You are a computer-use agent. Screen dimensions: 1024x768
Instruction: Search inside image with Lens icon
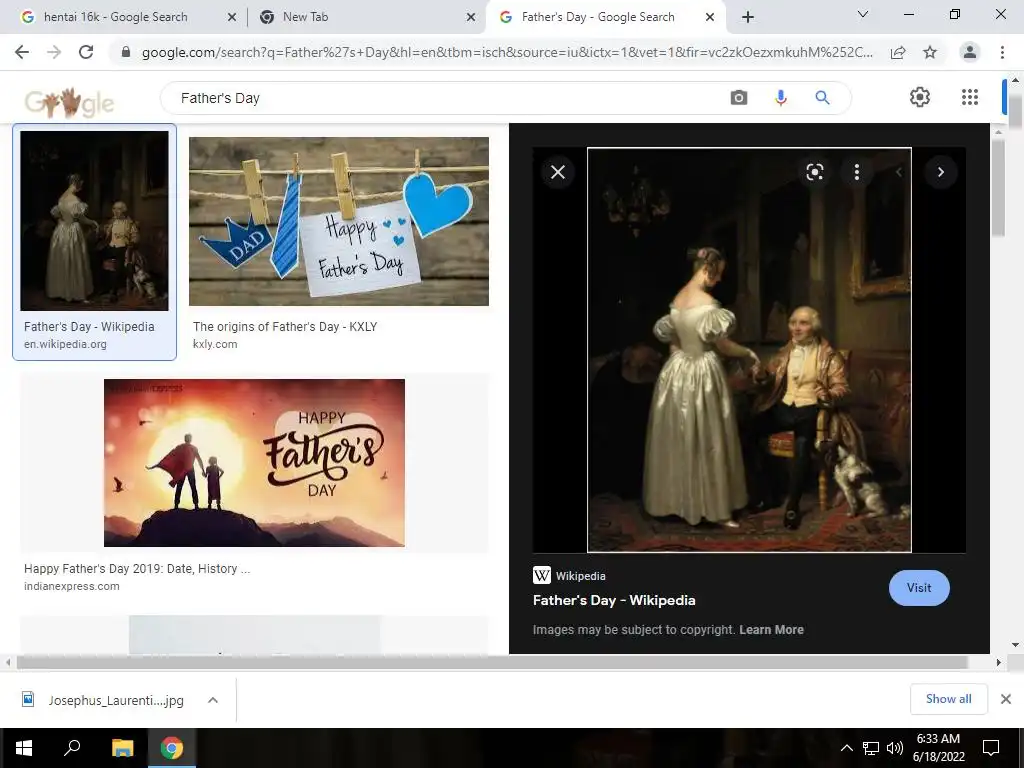tap(814, 172)
